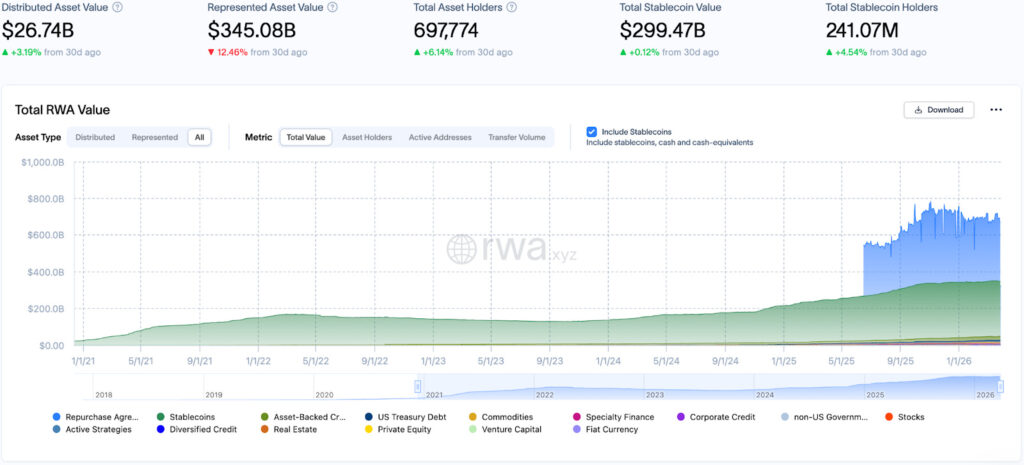Click the +6.14% asset holders change text

point(438,52)
